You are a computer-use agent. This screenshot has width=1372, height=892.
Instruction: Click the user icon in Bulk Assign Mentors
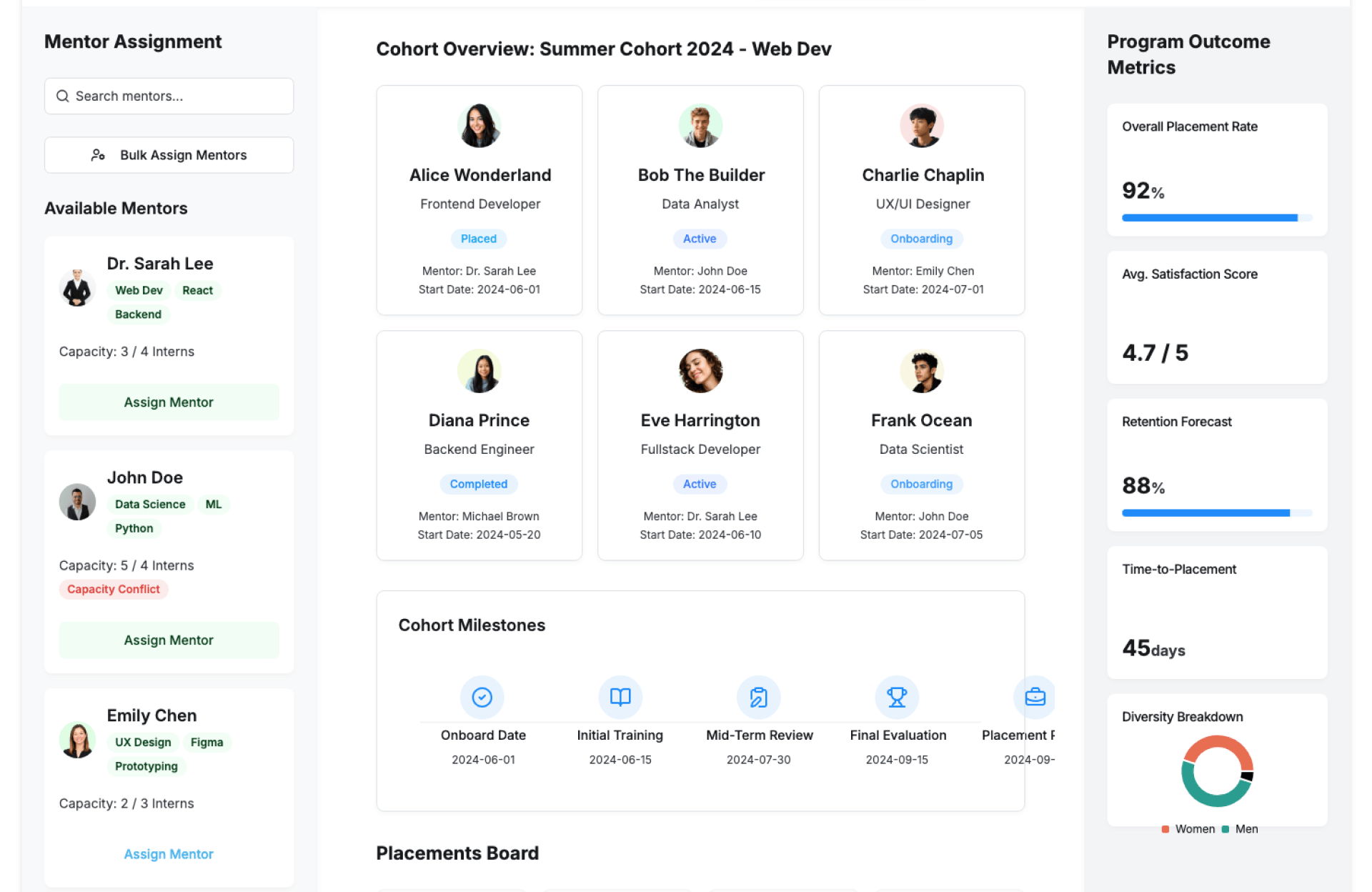click(x=98, y=155)
